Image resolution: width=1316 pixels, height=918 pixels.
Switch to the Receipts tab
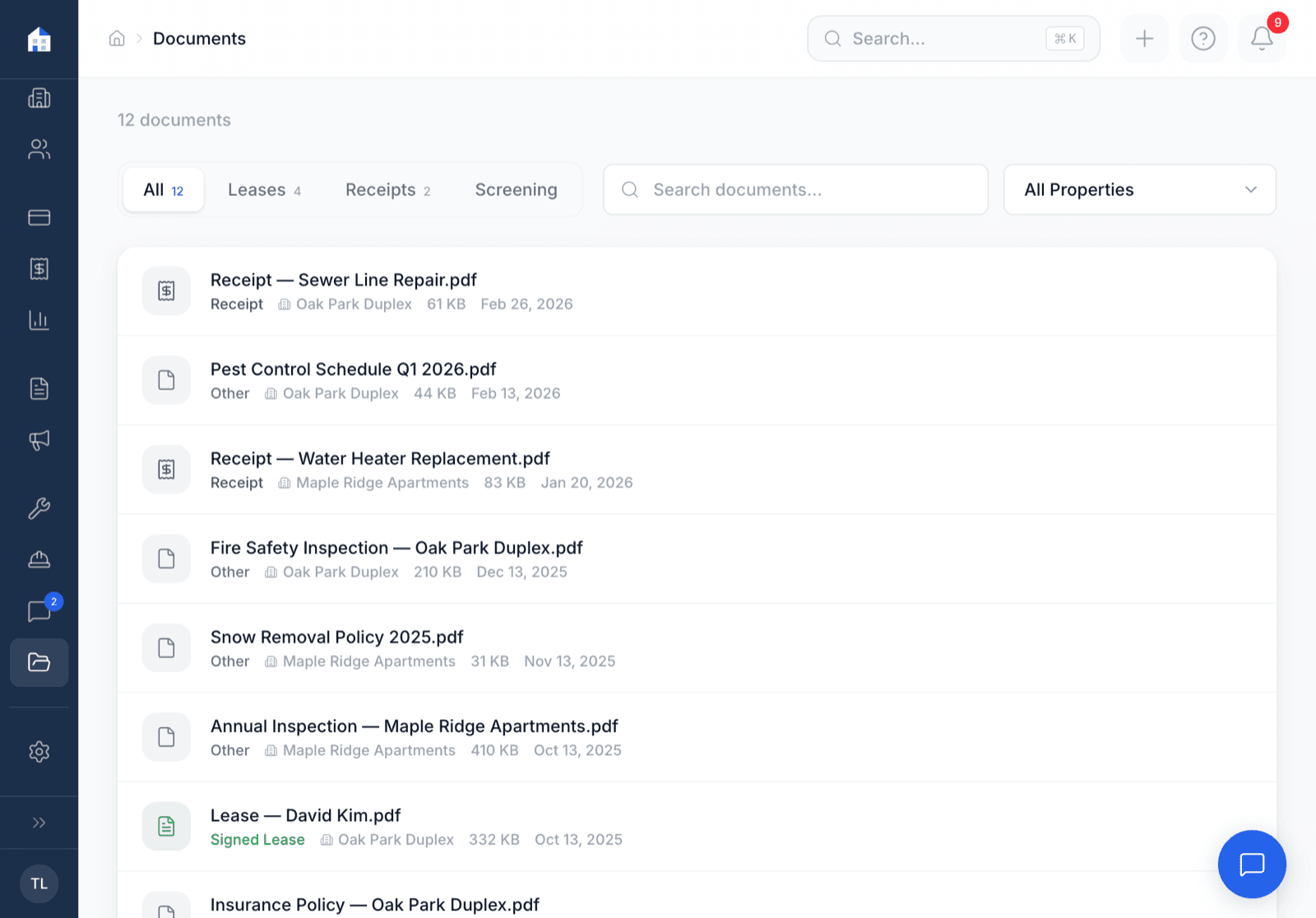click(387, 190)
